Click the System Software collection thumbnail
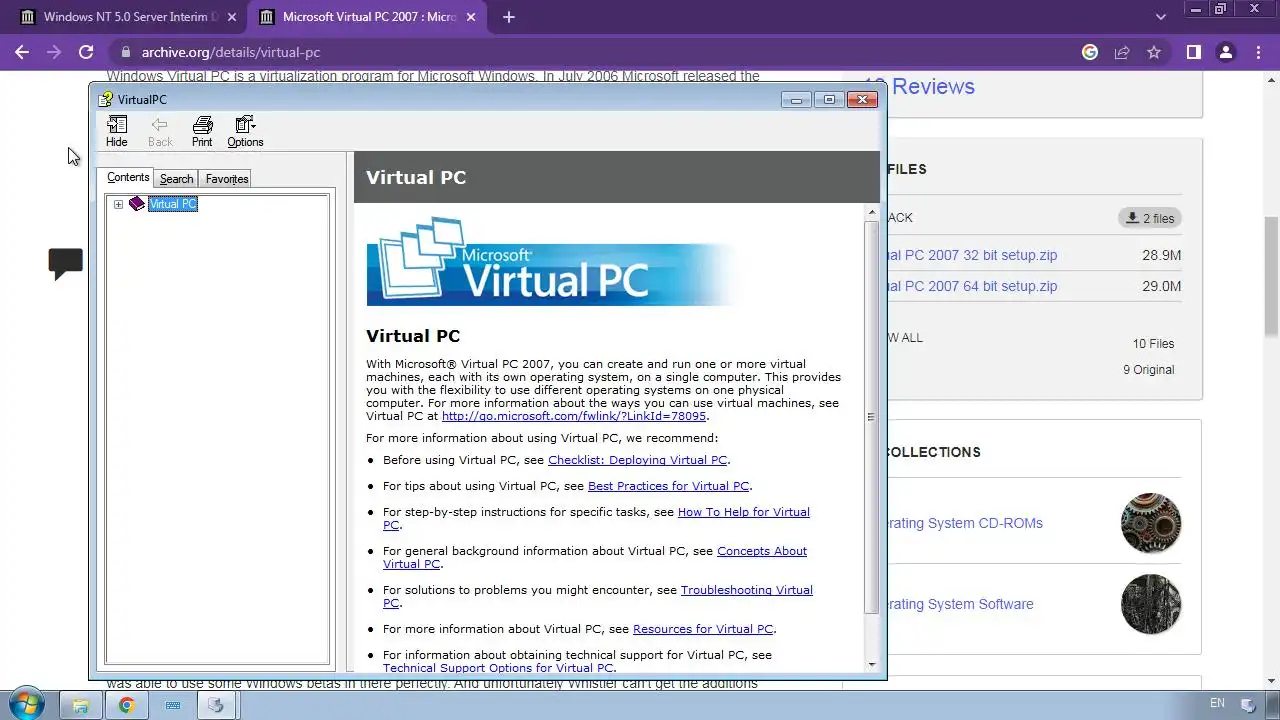This screenshot has width=1280, height=720. point(1151,604)
